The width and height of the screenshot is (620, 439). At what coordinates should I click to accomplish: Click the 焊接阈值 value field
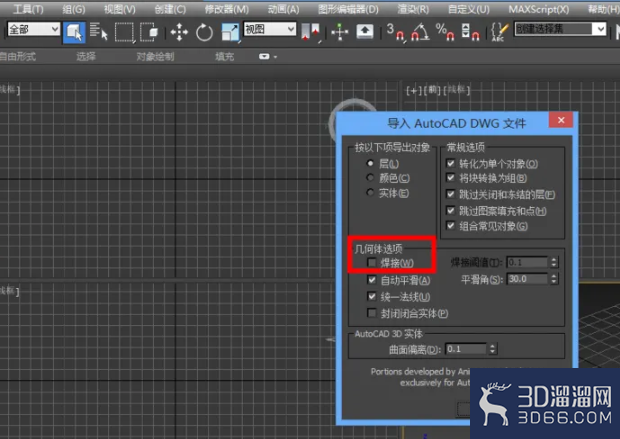pos(528,262)
